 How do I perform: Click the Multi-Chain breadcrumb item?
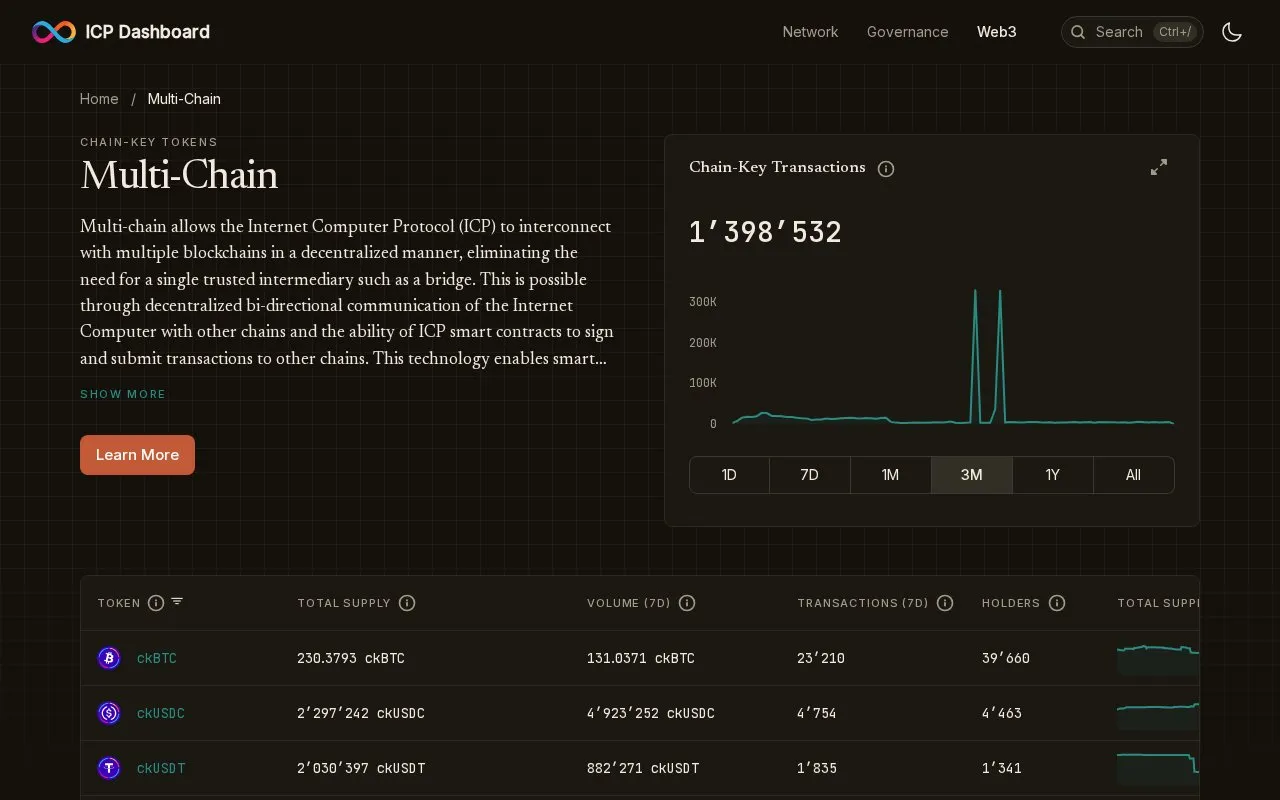(x=184, y=99)
